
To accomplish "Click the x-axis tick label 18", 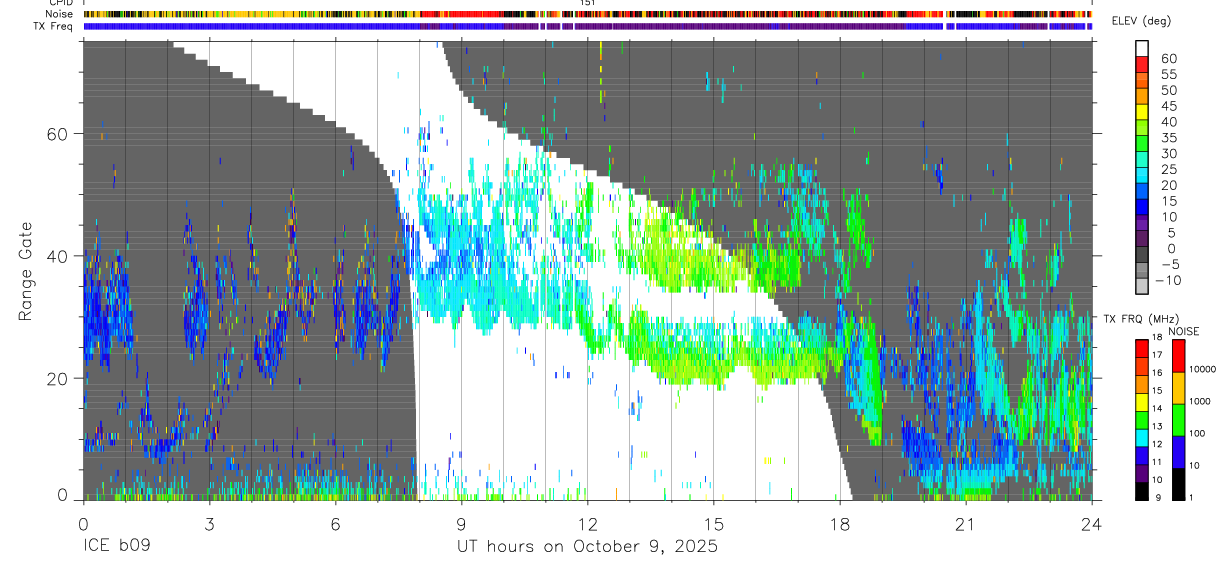I will click(839, 524).
